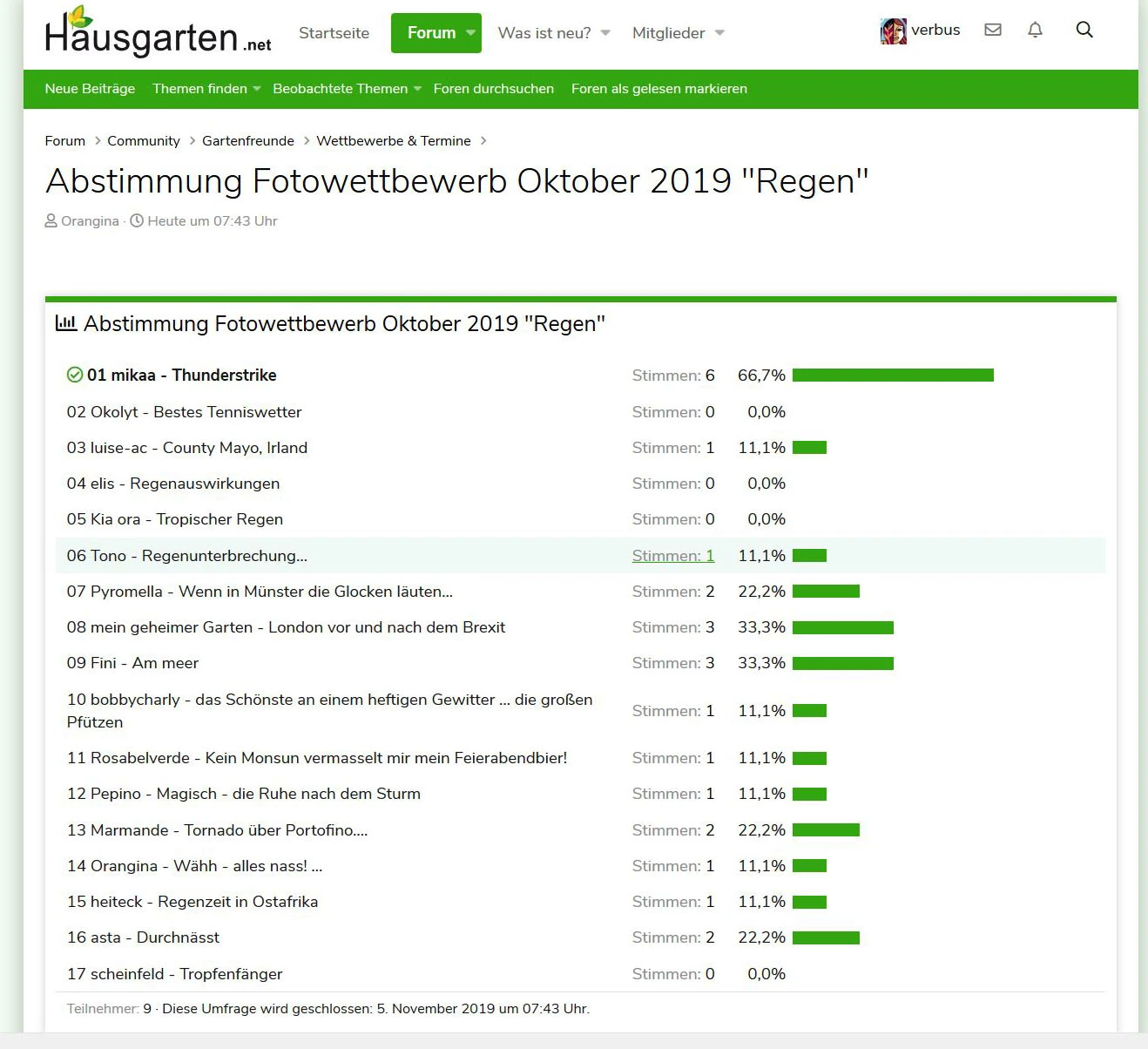Click the 66,7% bar for 01 mikaa
Screen dimensions: 1148x1049
893,376
